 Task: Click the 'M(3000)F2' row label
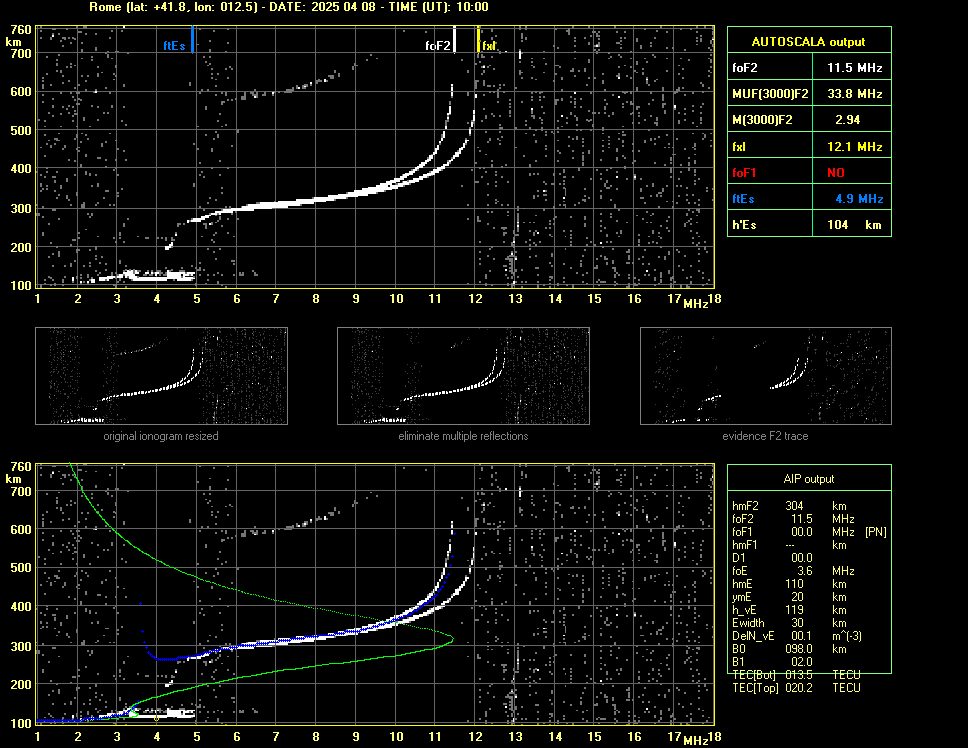point(762,120)
